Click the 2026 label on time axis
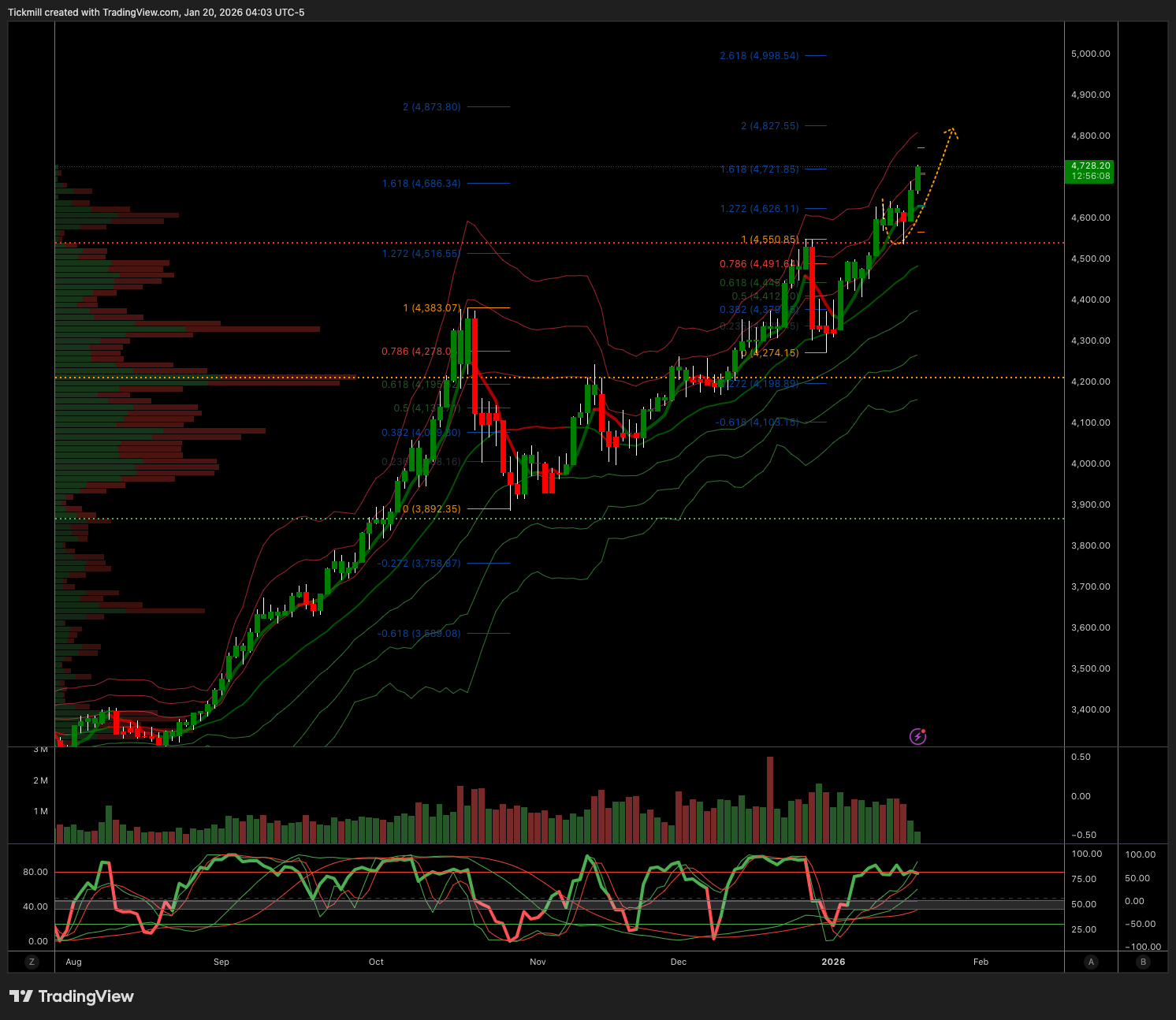This screenshot has height=1020, width=1176. 833,962
